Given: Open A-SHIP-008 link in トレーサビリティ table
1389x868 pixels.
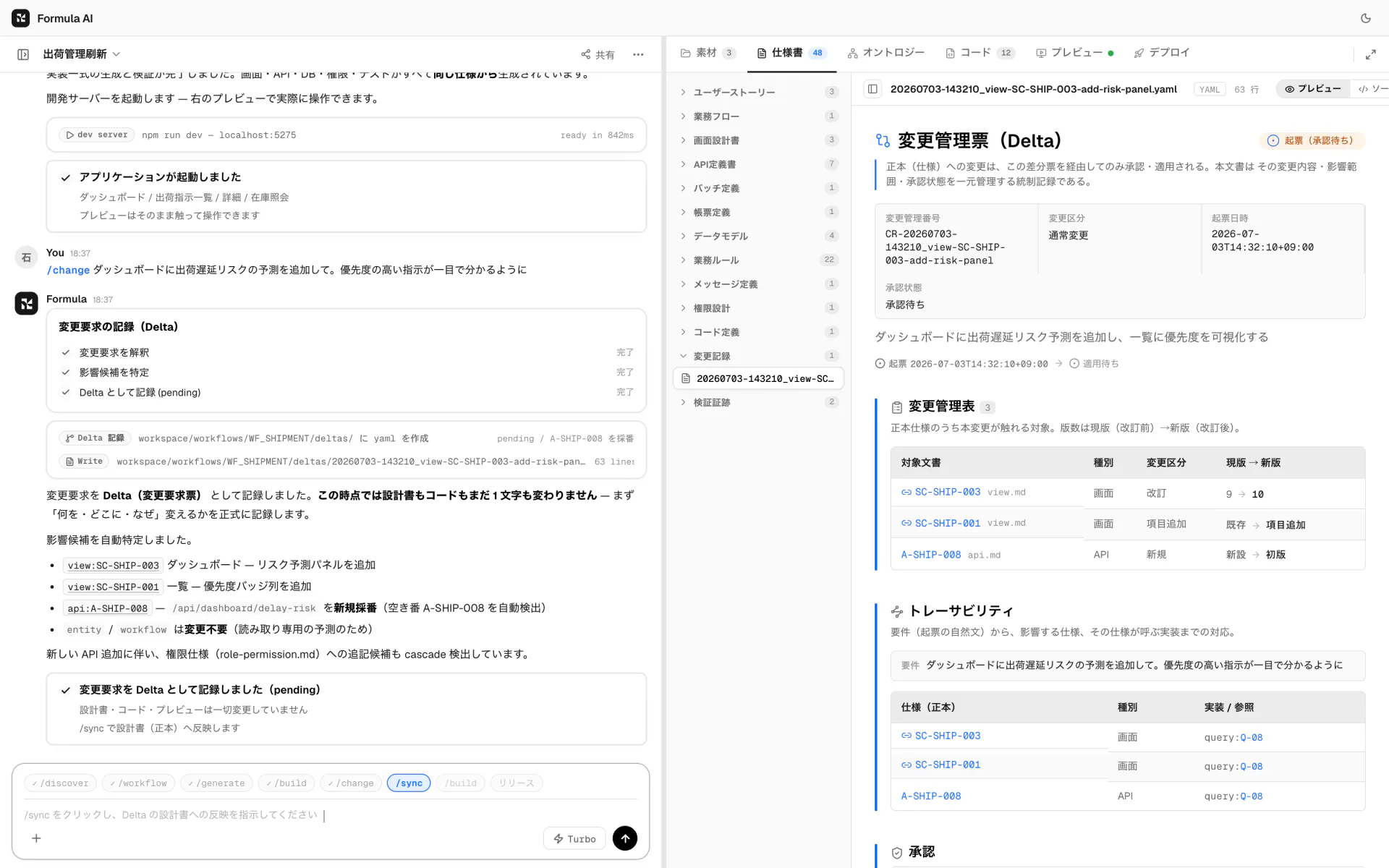Looking at the screenshot, I should [931, 796].
